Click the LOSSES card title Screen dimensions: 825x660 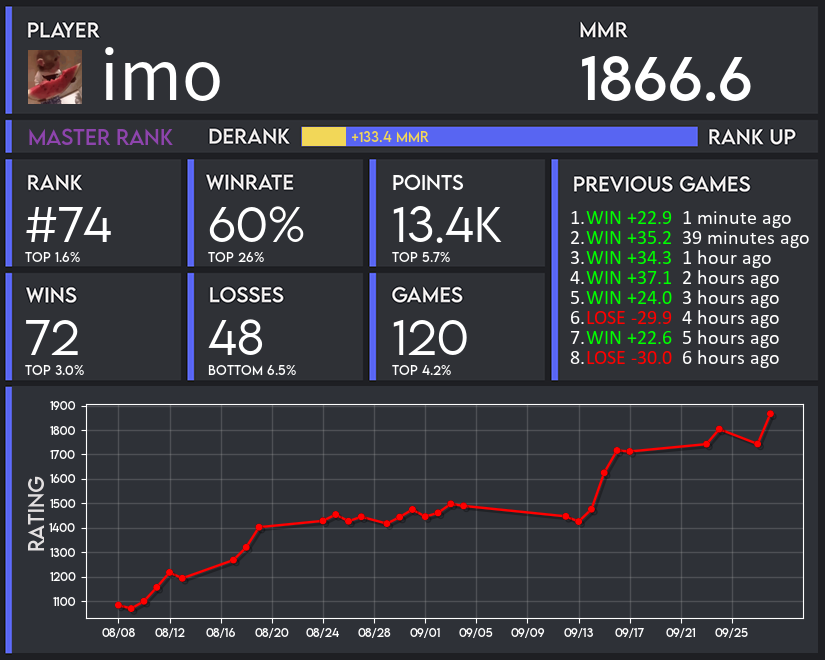click(x=246, y=295)
